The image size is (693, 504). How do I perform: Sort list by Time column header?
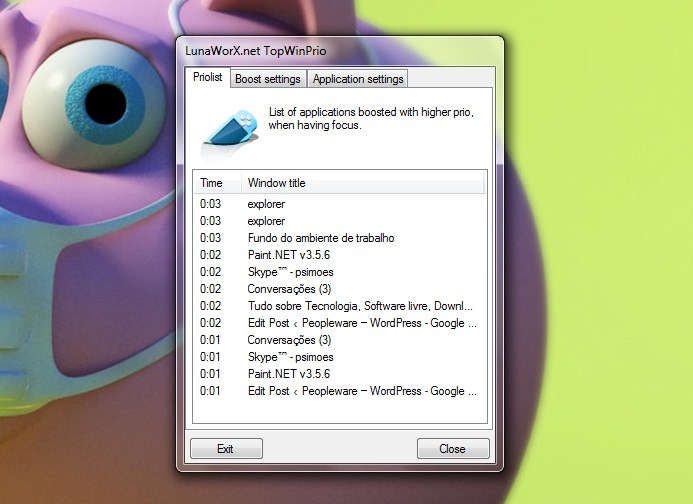217,183
